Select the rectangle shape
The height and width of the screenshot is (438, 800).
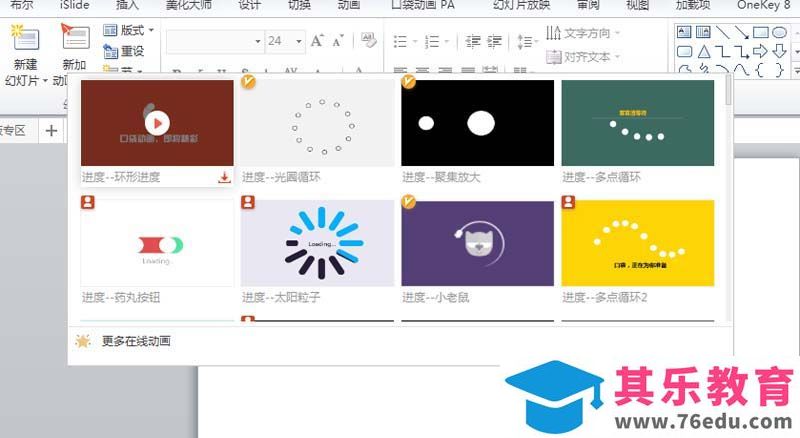click(760, 32)
